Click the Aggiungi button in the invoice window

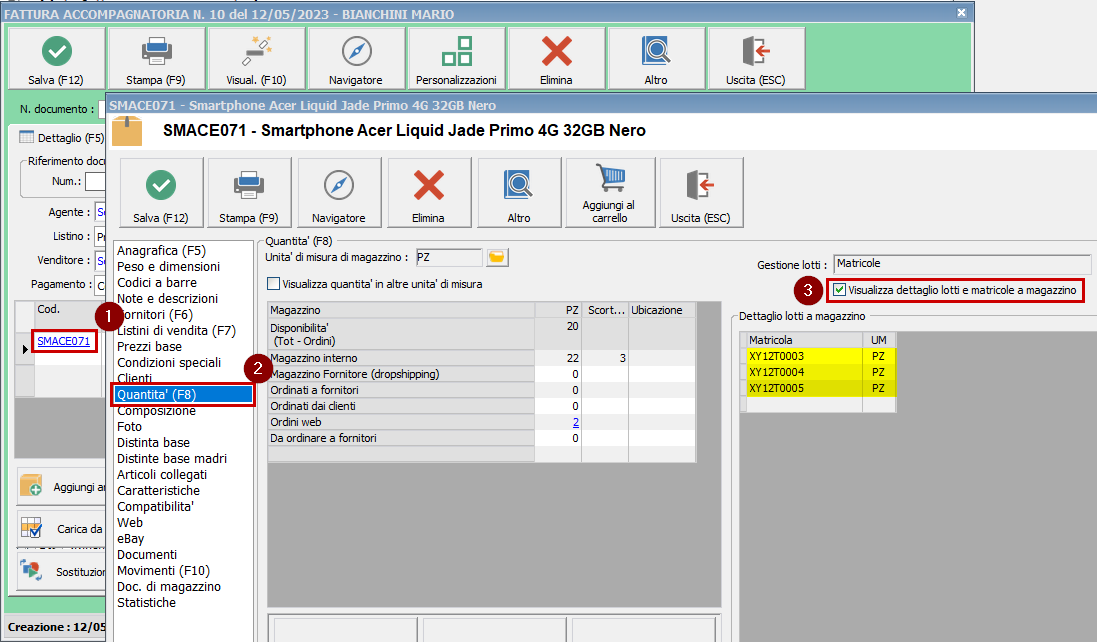62,486
